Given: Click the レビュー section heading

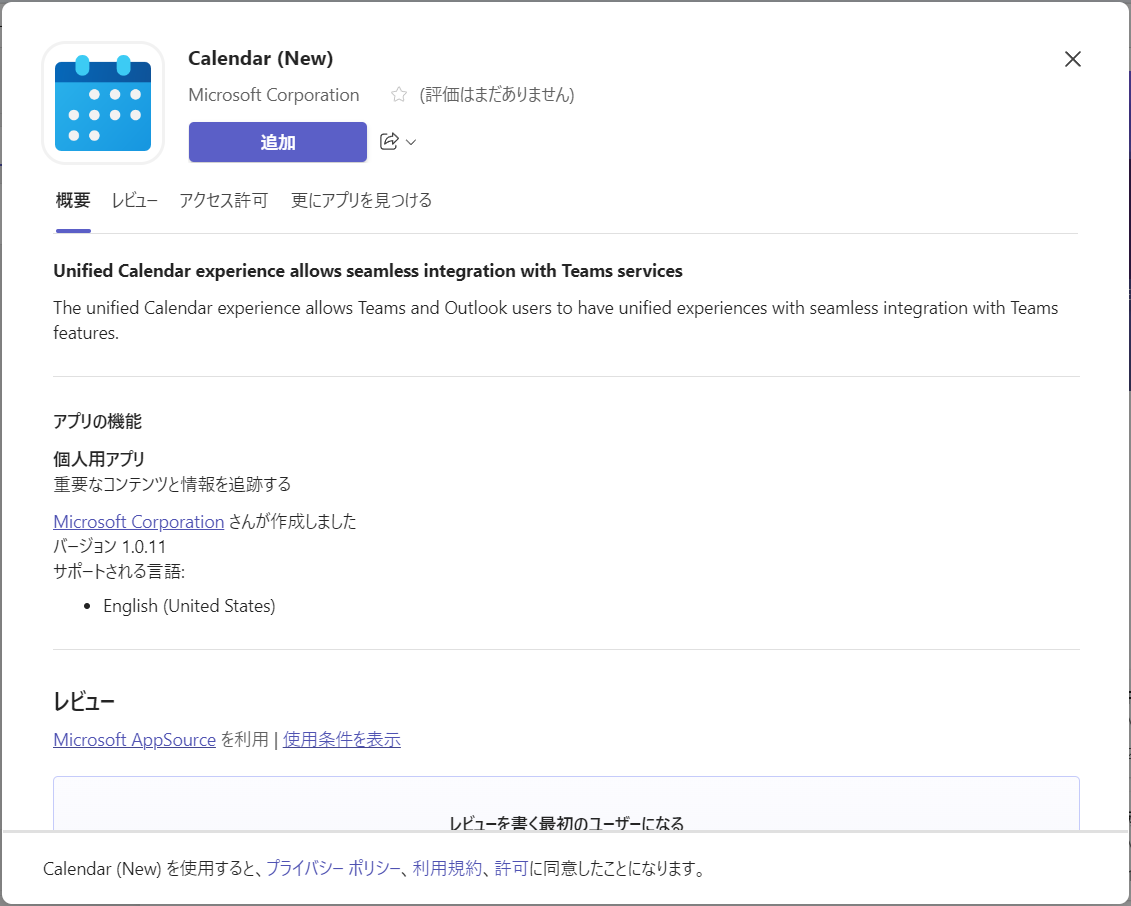Looking at the screenshot, I should 84,701.
